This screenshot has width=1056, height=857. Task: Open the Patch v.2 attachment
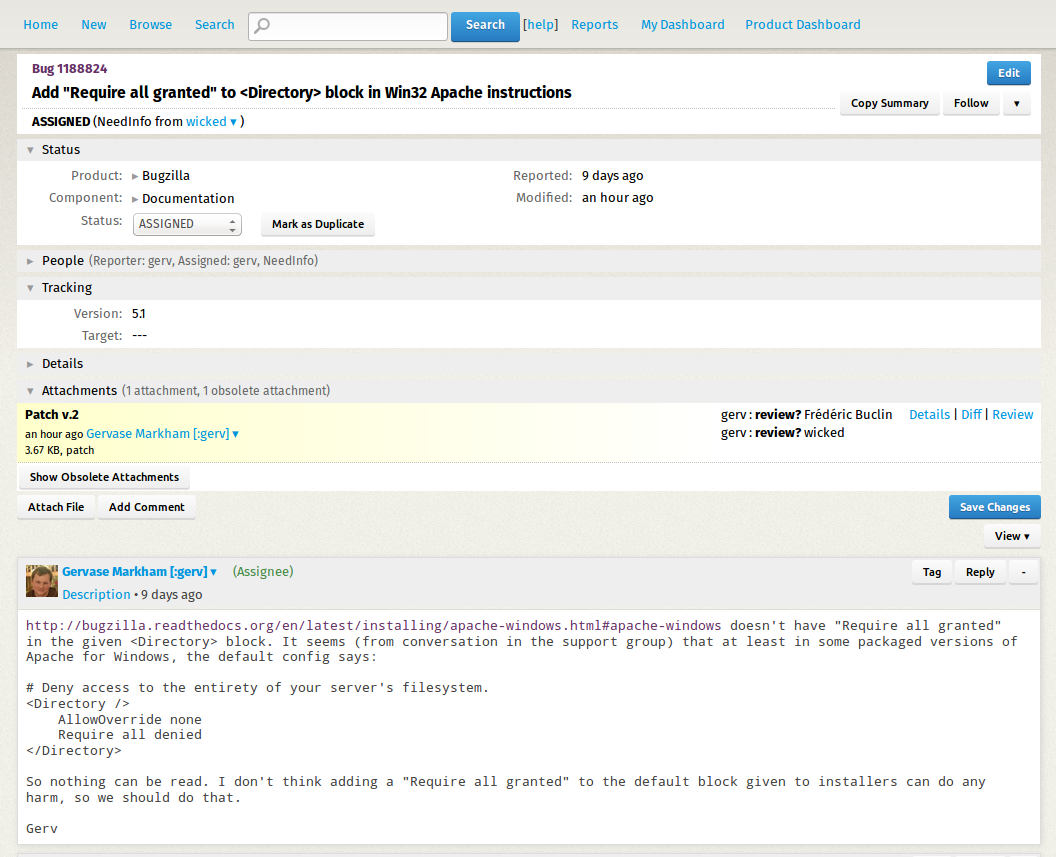tap(52, 415)
